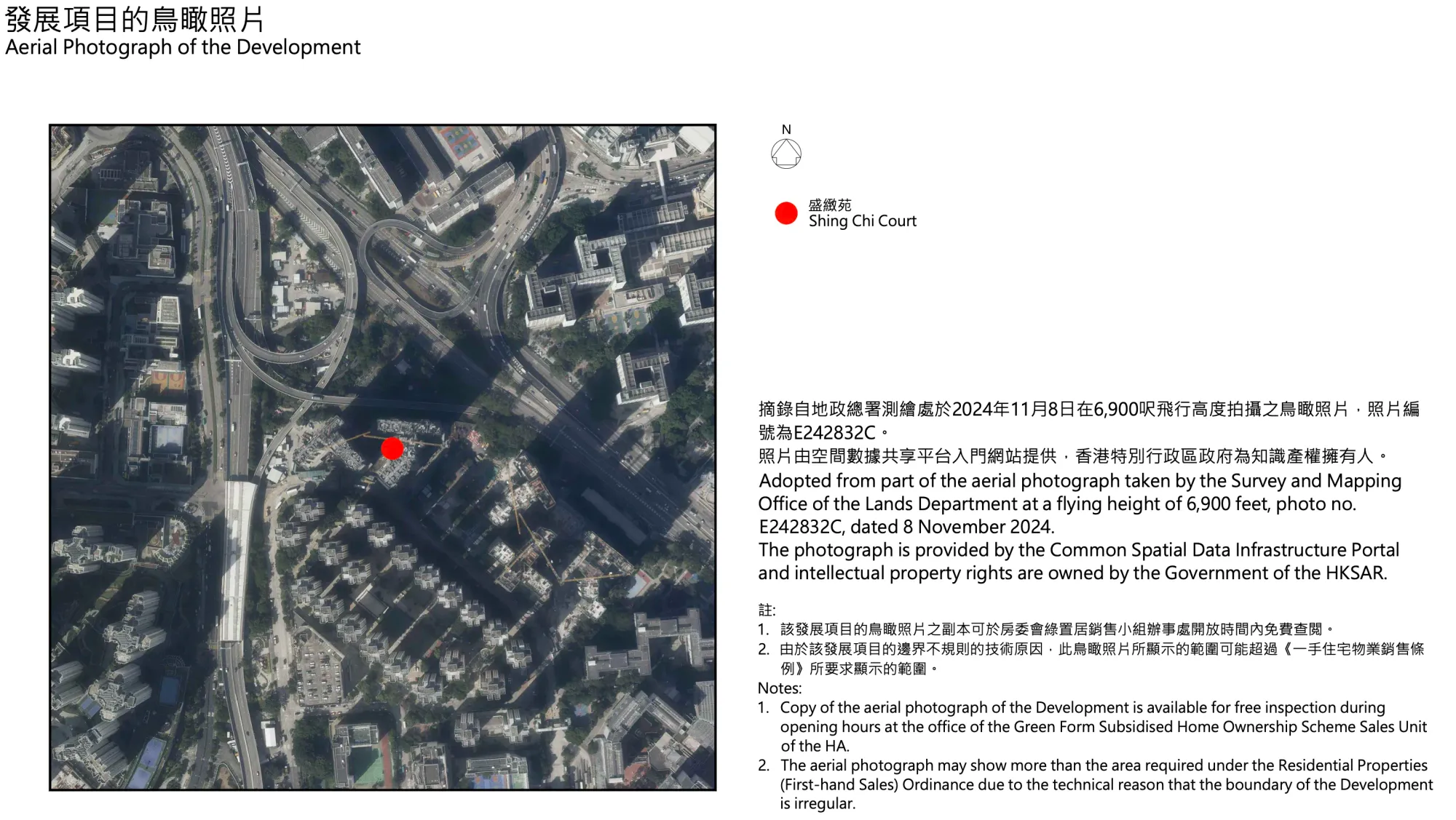Click English note 1 starting 'Copy of the aerial'
1456x820 pixels.
[1104, 727]
